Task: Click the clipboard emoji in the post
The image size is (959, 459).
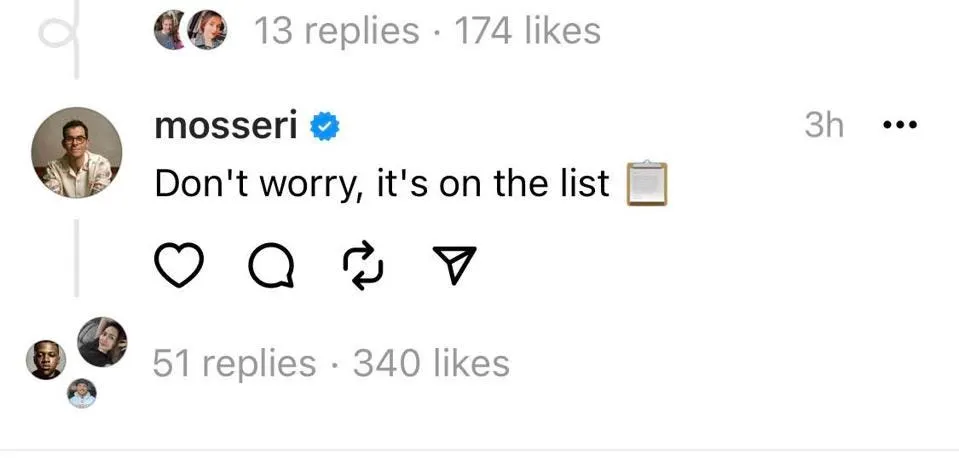Action: coord(646,184)
